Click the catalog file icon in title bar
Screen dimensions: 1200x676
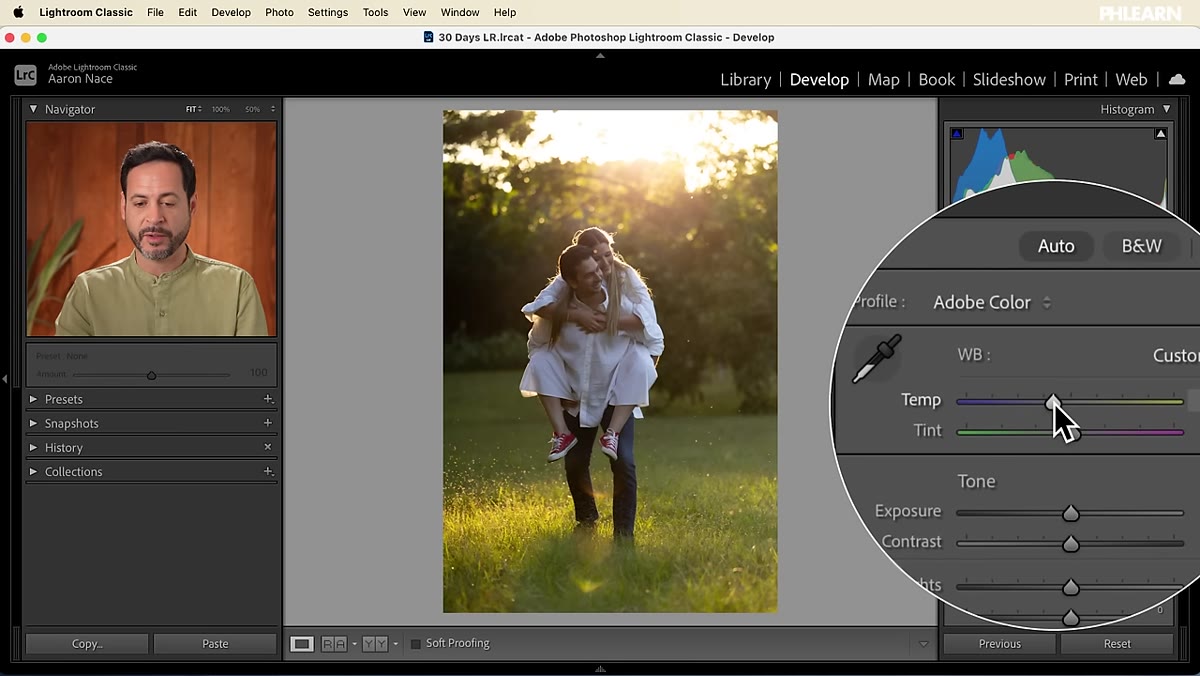tap(429, 37)
